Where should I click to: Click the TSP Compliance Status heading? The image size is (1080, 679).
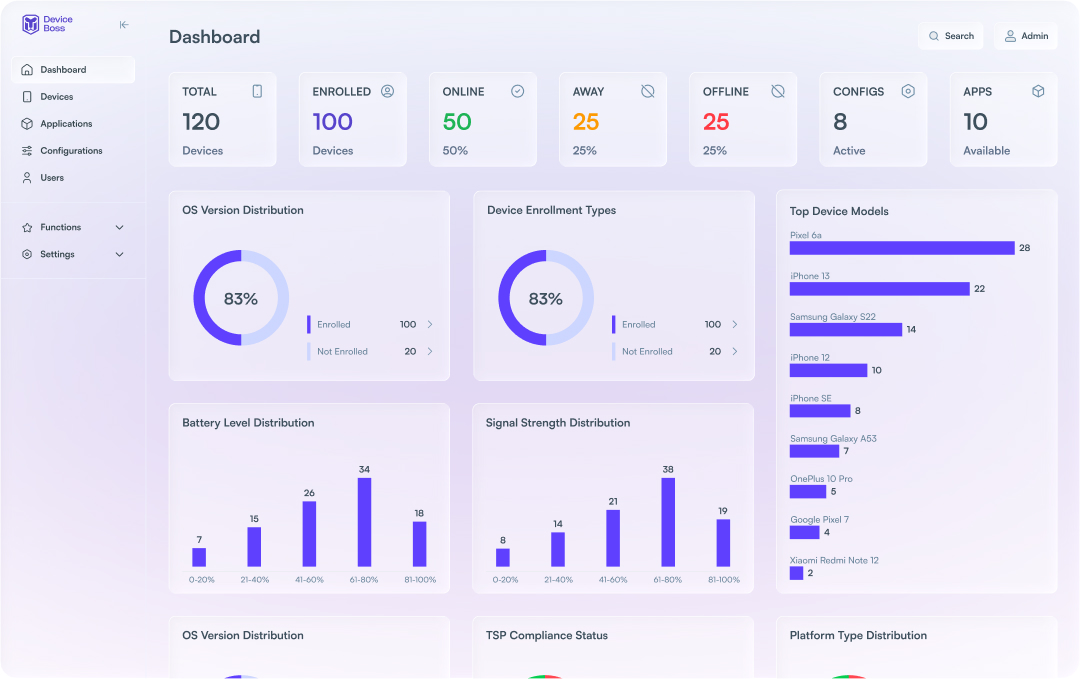[547, 635]
